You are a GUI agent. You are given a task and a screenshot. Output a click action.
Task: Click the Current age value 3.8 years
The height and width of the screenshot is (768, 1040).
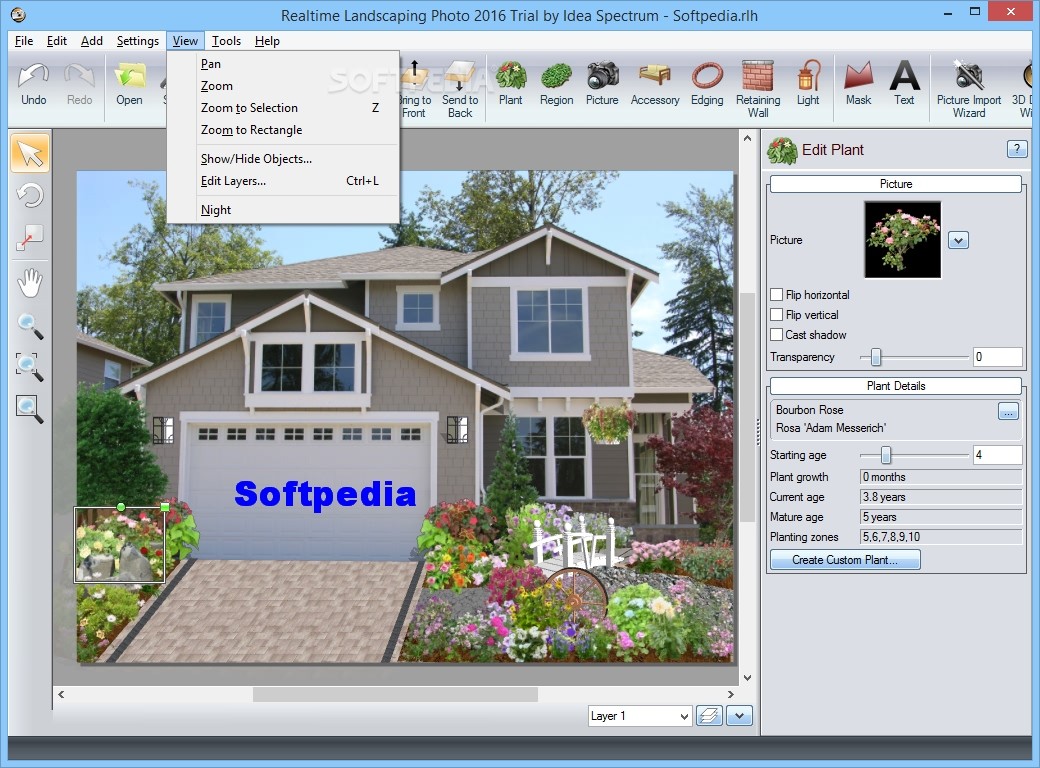click(x=941, y=497)
